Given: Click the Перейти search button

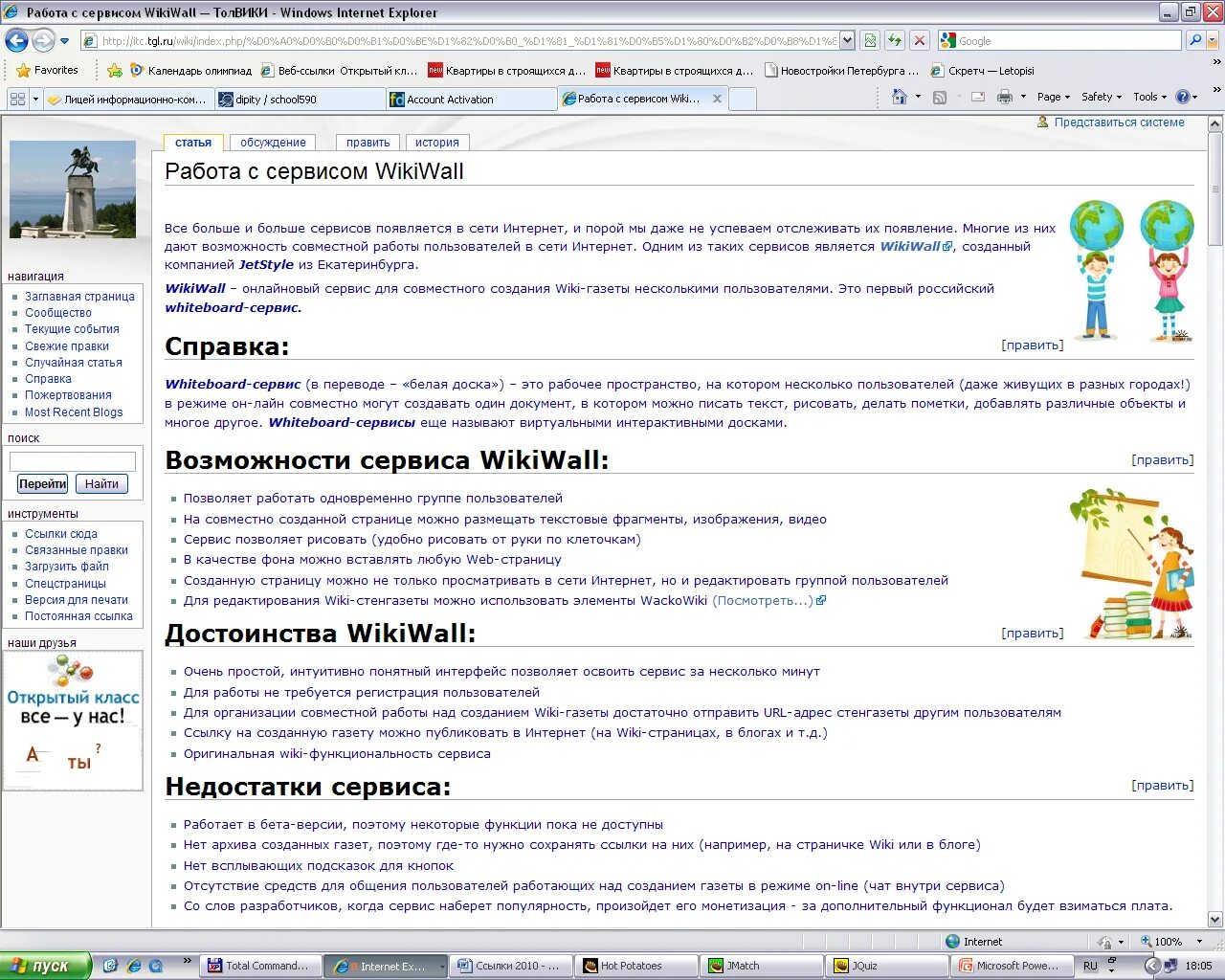Looking at the screenshot, I should pyautogui.click(x=43, y=484).
